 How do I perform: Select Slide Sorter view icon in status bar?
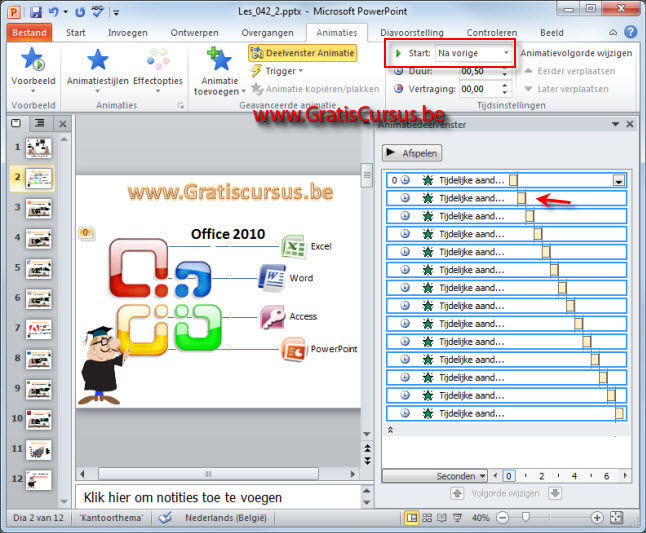point(427,518)
